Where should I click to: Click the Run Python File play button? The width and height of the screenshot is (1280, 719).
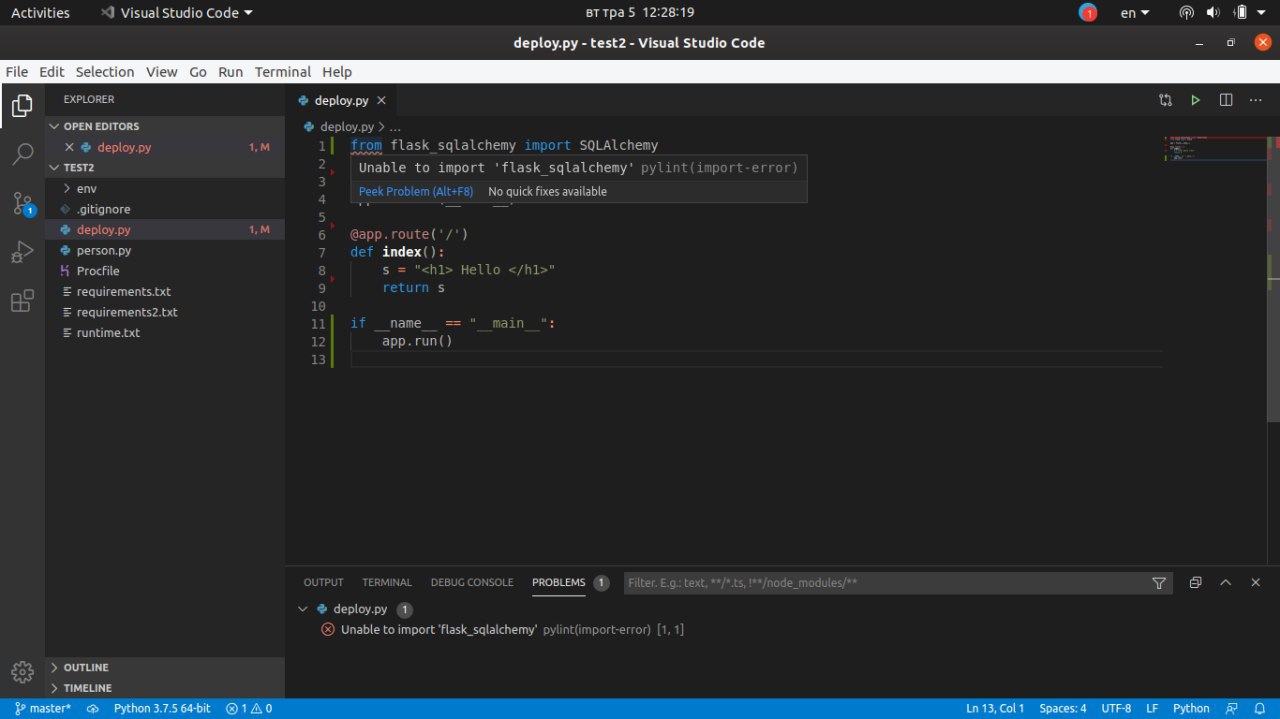coord(1195,100)
